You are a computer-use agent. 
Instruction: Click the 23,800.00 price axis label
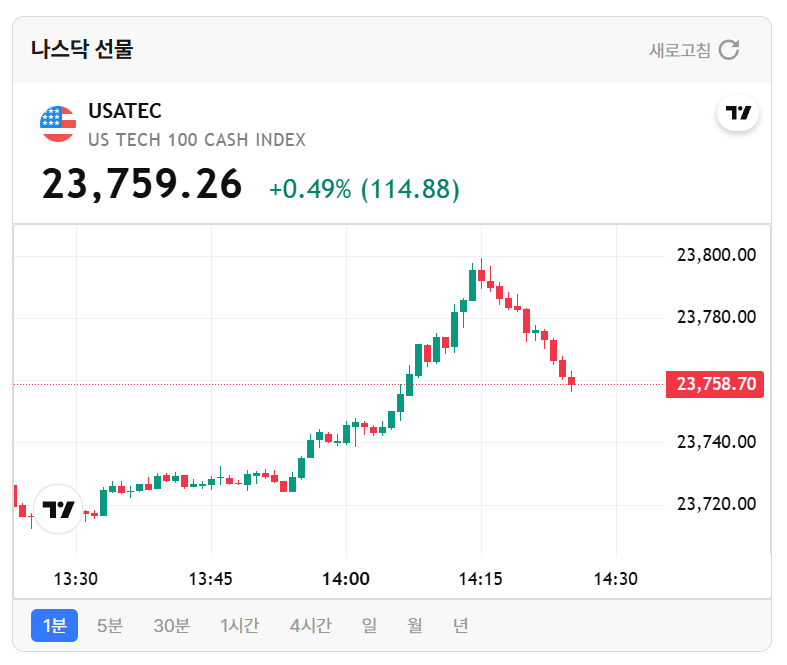pos(716,256)
